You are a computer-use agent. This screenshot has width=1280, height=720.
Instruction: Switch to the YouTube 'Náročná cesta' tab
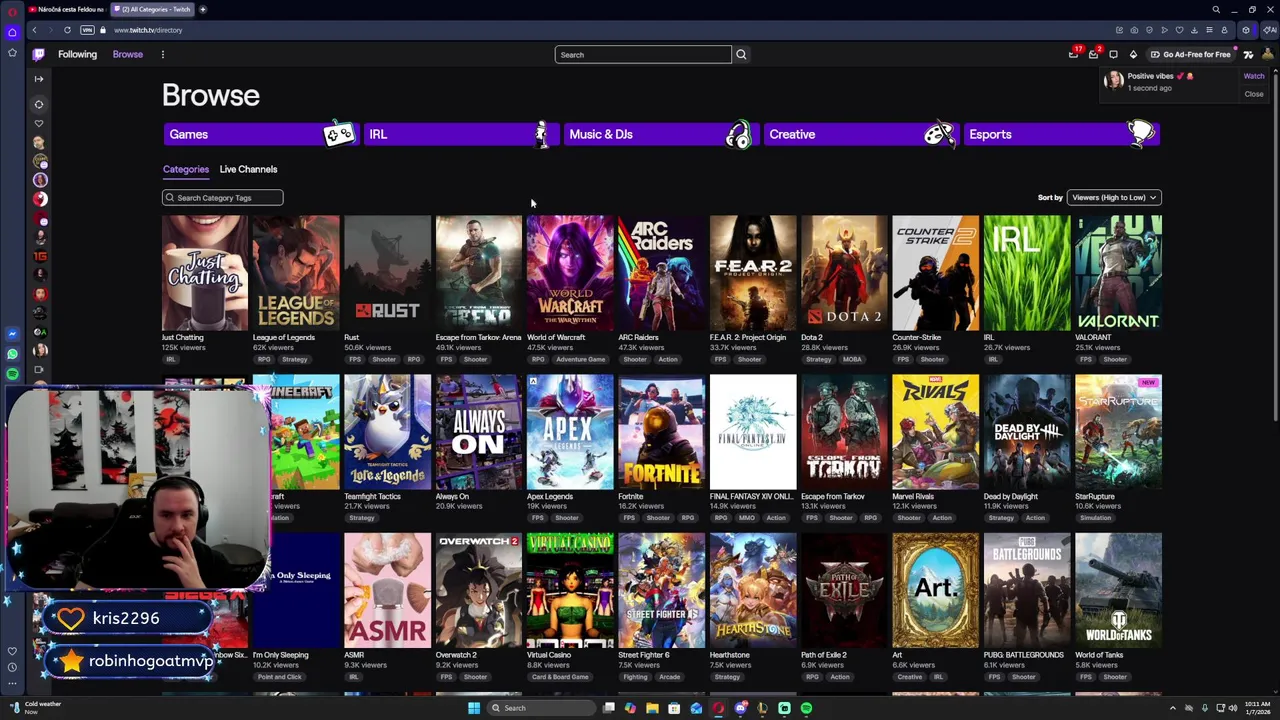[x=67, y=9]
